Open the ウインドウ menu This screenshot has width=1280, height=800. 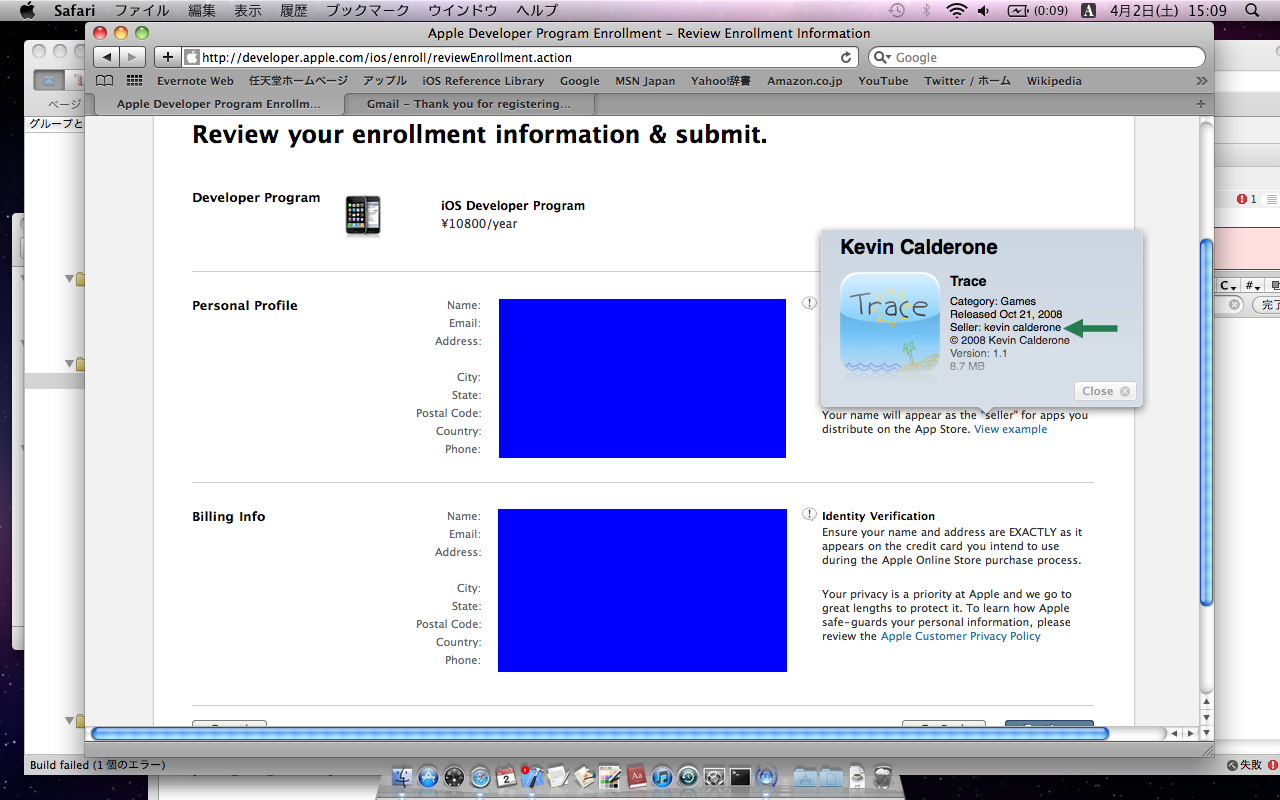(462, 11)
